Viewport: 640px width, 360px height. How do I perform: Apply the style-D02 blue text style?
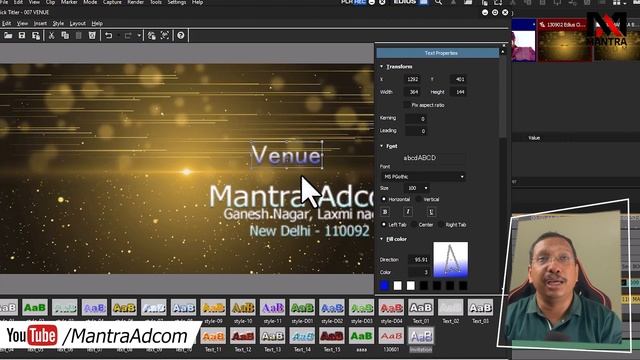pos(332,308)
